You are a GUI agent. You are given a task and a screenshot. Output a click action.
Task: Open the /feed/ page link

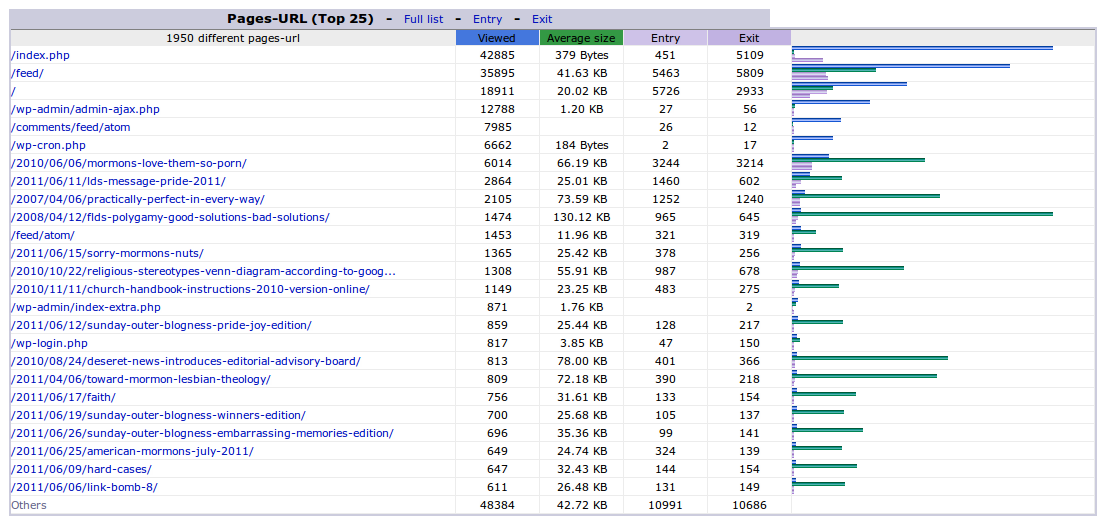point(27,73)
